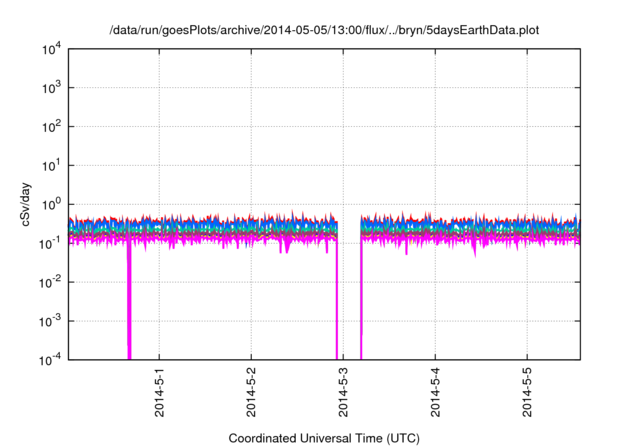Click the 10^3 y-axis tick label
The image size is (640, 448).
click(51, 88)
